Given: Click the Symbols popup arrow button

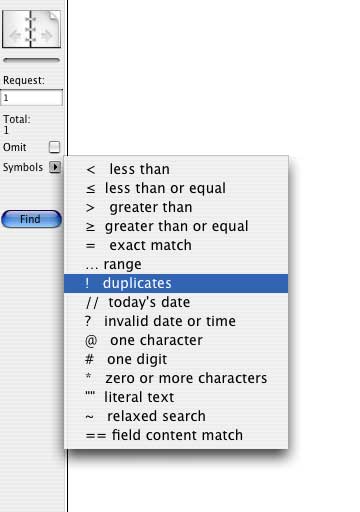Looking at the screenshot, I should [55, 167].
